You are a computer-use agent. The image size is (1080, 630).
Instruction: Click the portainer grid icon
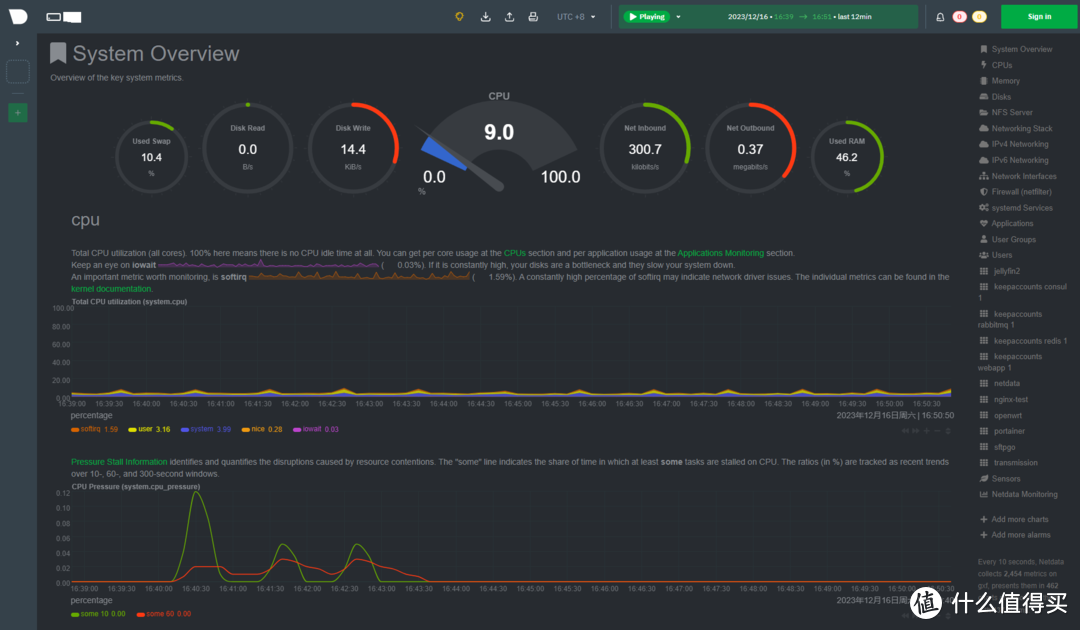[x=984, y=431]
